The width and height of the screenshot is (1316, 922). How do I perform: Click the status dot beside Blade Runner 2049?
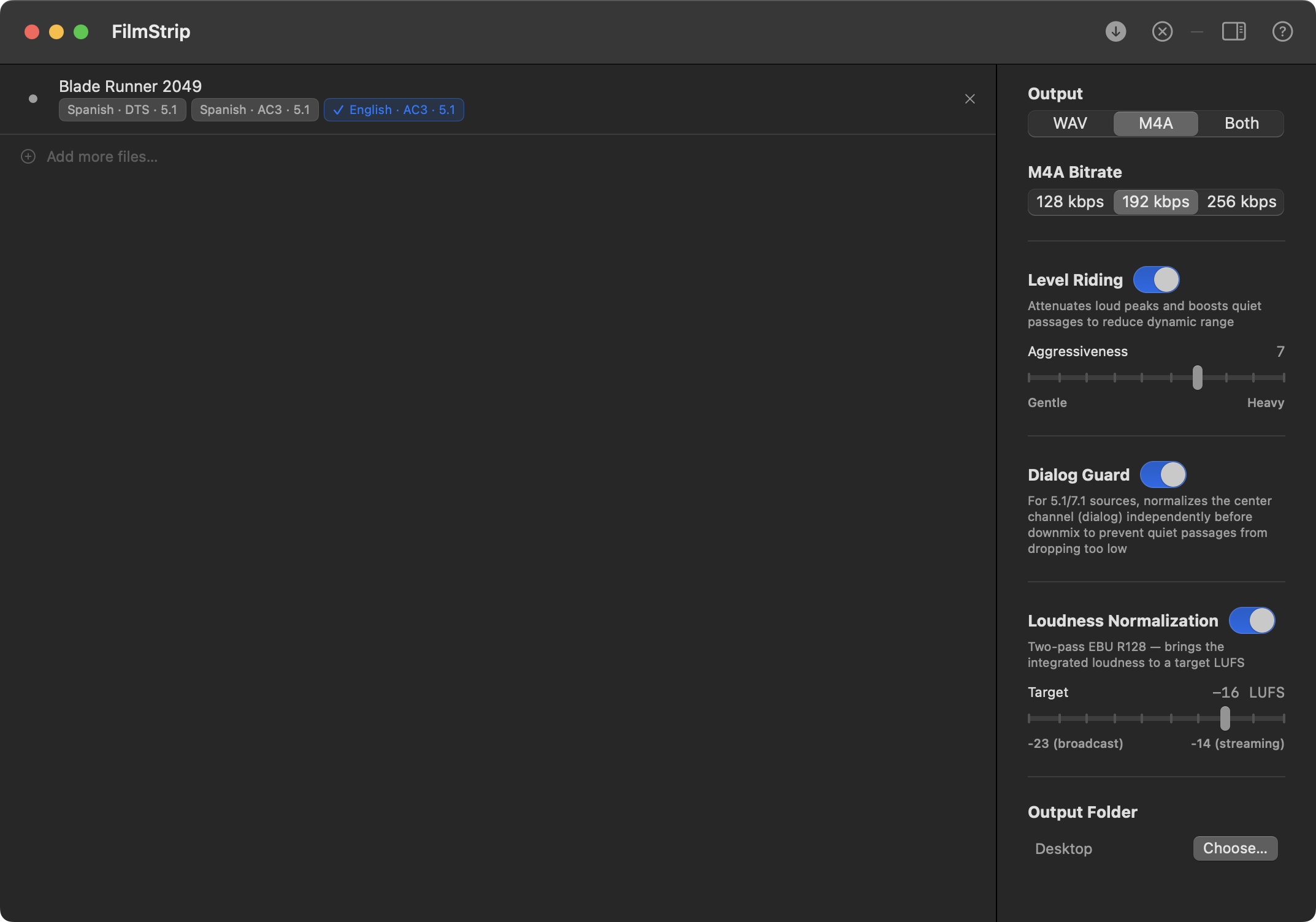[33, 98]
